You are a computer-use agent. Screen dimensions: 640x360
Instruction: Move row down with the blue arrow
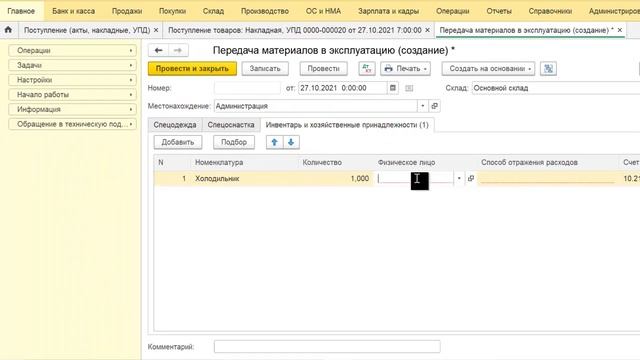point(291,142)
